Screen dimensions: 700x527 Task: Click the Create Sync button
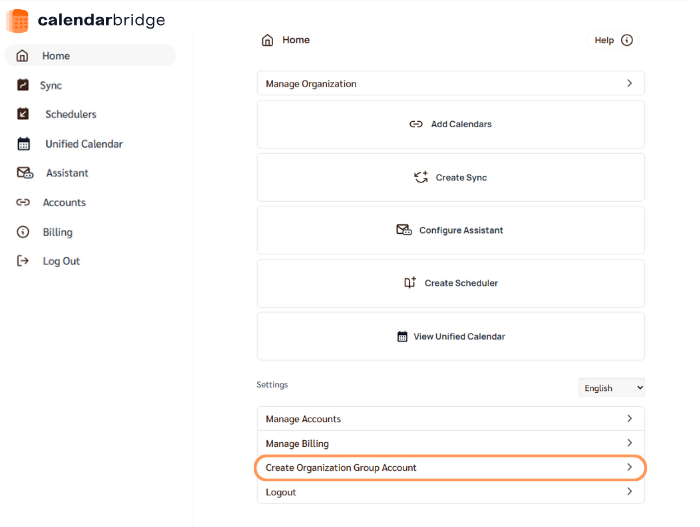(451, 177)
